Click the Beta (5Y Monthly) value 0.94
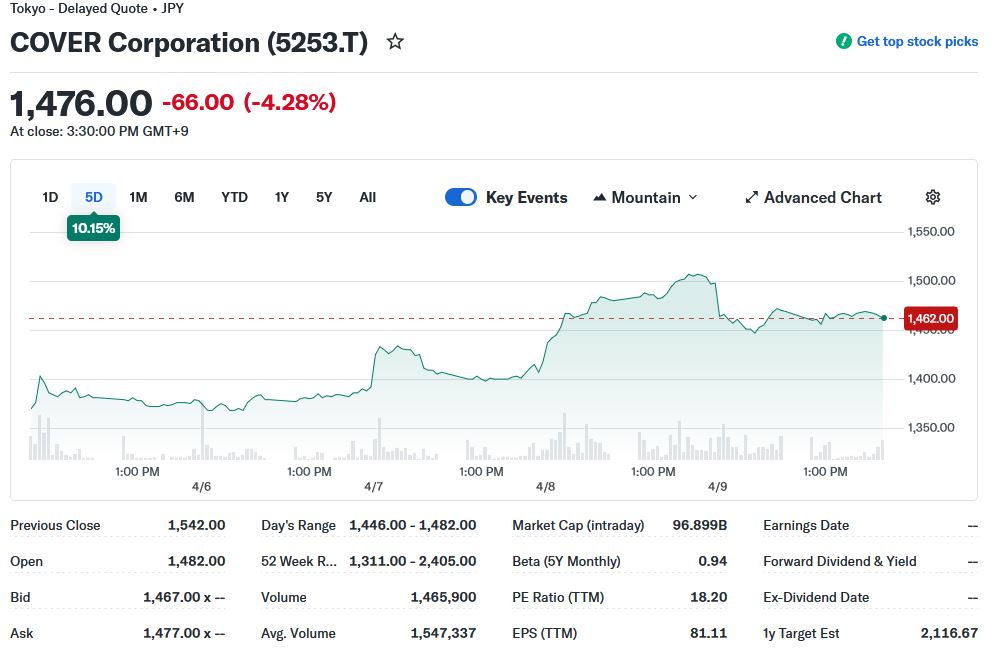The width and height of the screenshot is (999, 659). [x=713, y=561]
